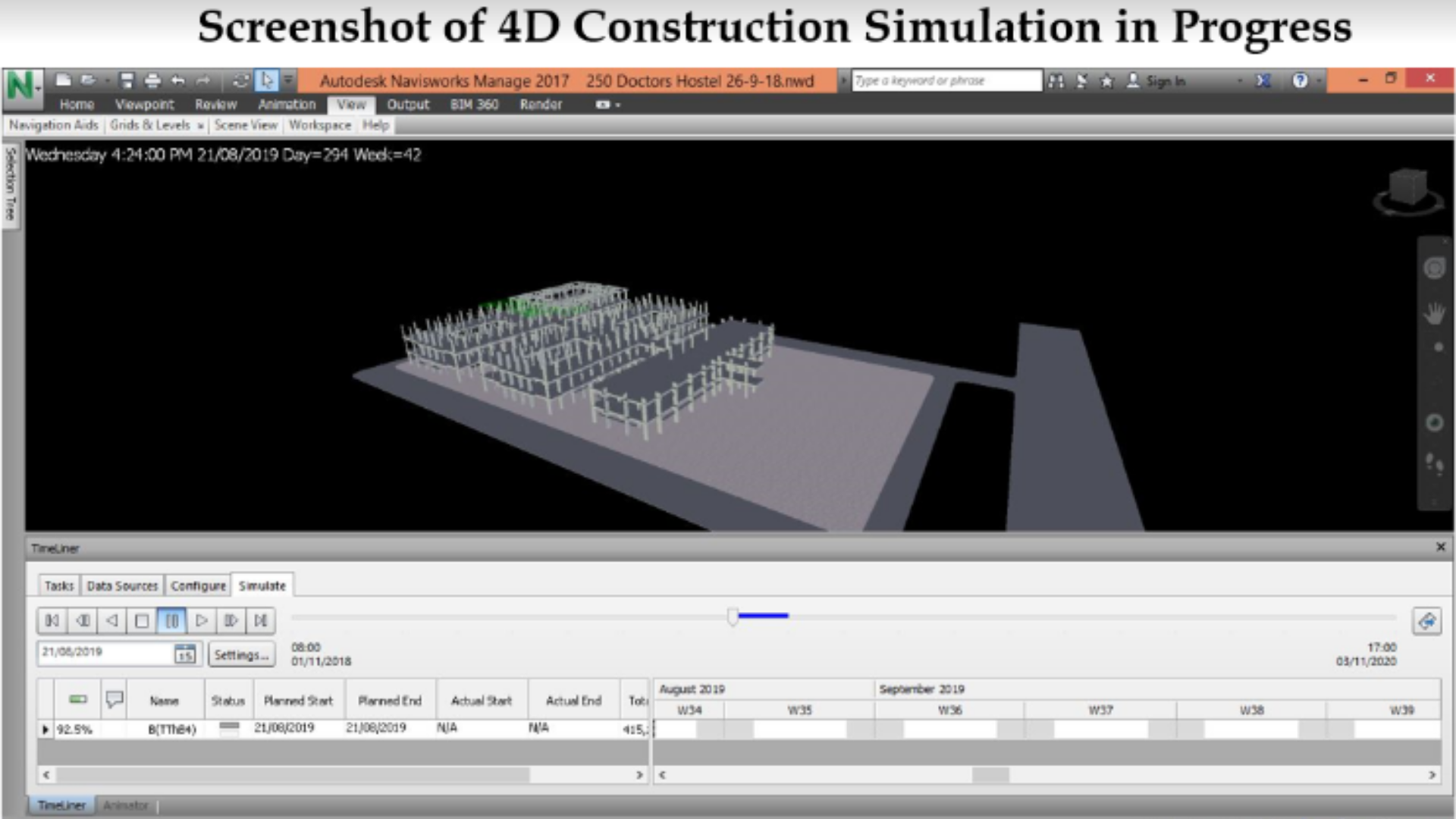Stop the simulation using the Stop icon
The image size is (1456, 819).
pyautogui.click(x=141, y=620)
